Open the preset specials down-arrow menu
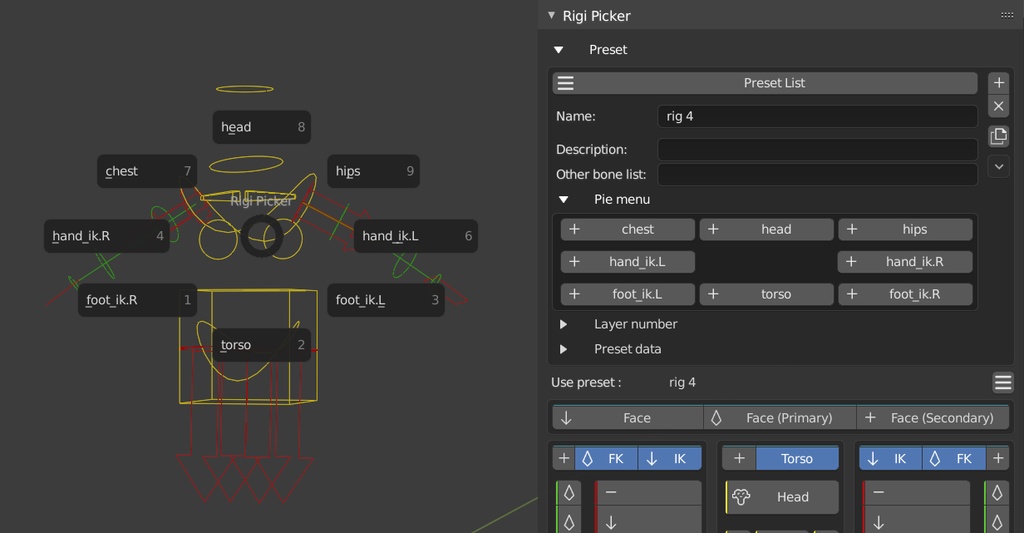The image size is (1024, 533). tap(999, 166)
